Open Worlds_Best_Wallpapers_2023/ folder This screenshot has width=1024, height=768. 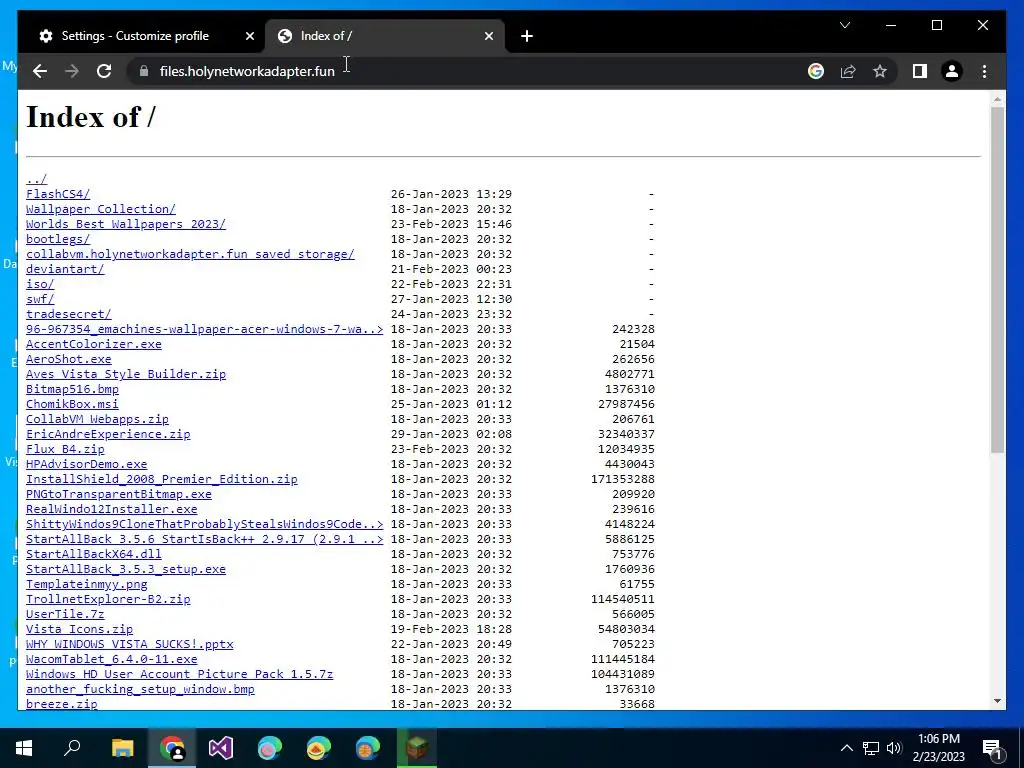tap(126, 224)
